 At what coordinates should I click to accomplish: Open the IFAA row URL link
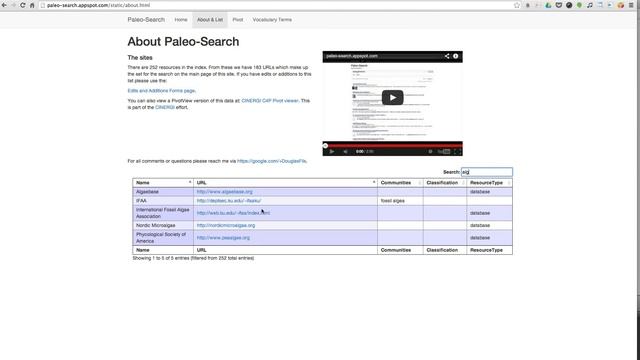[229, 201]
